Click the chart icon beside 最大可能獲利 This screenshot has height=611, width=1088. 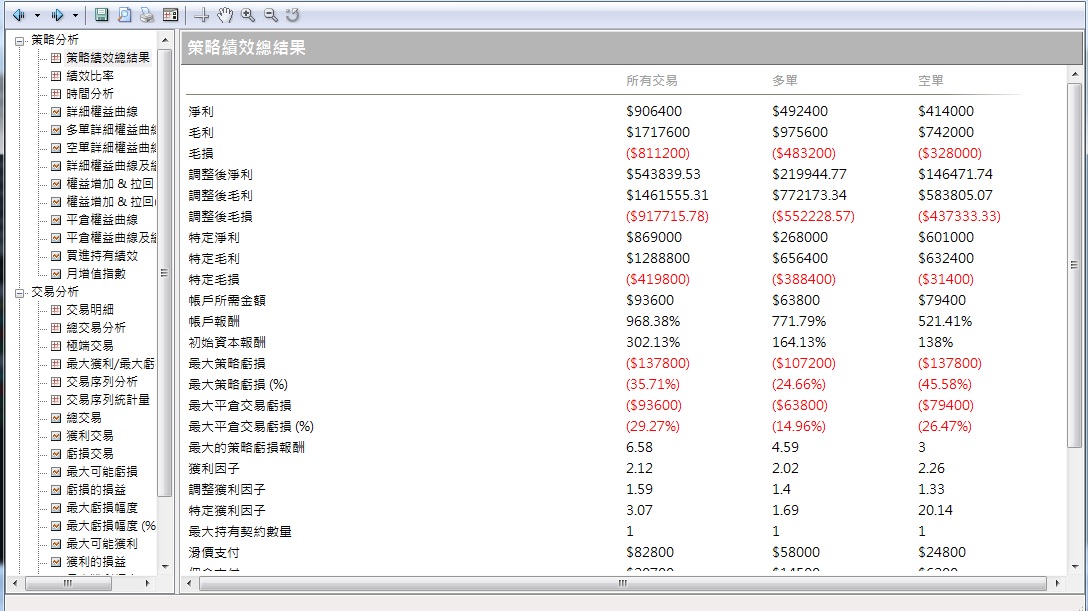56,544
